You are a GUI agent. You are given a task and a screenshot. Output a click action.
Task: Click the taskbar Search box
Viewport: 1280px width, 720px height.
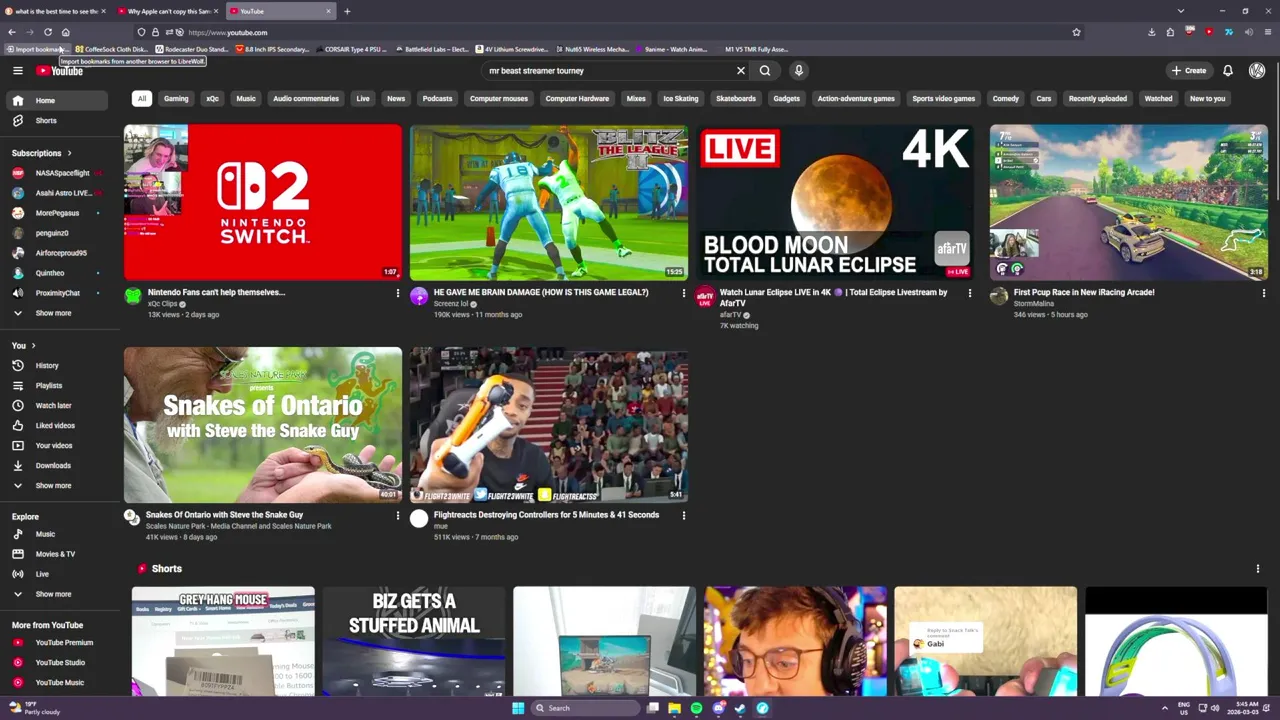585,708
